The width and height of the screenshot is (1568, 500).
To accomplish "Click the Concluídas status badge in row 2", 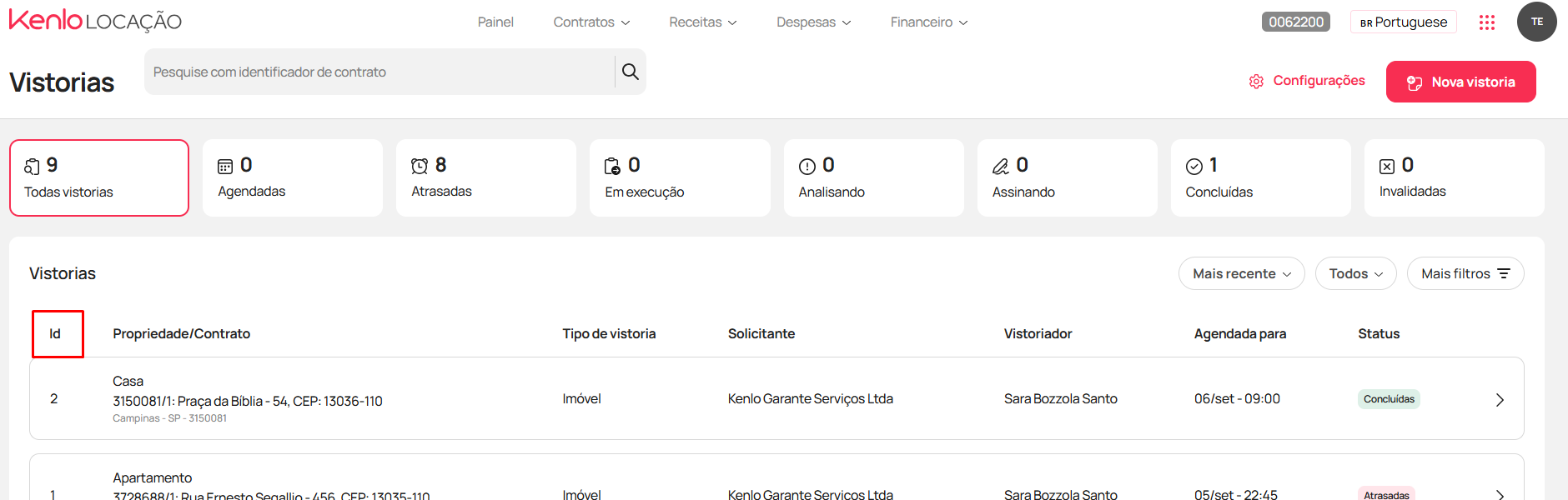I will (1389, 399).
